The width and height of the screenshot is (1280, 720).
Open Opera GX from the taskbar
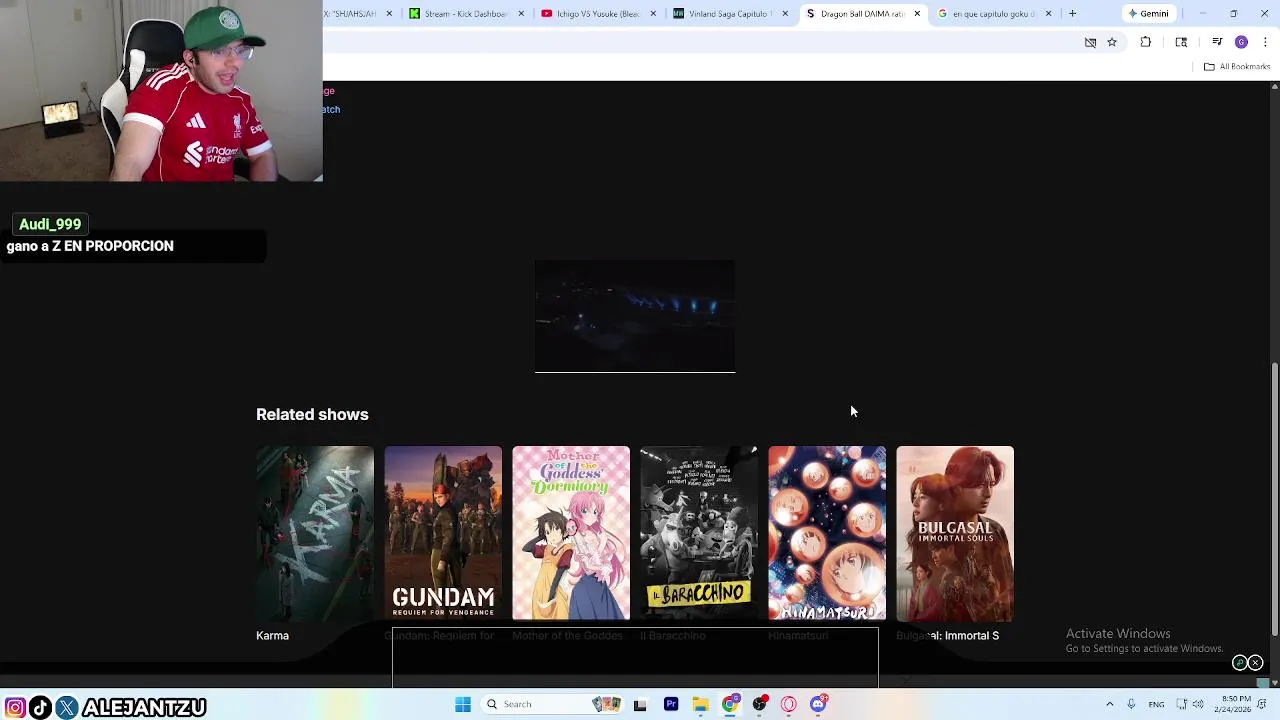(x=789, y=704)
